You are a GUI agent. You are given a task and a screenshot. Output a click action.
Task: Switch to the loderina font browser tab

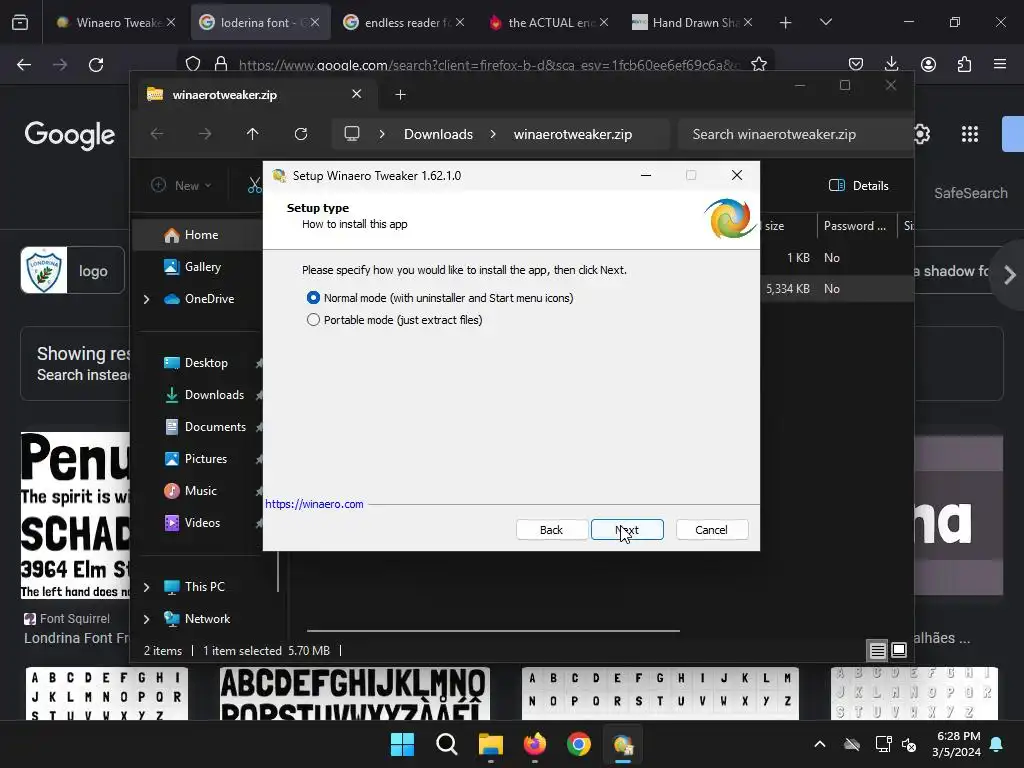(261, 22)
